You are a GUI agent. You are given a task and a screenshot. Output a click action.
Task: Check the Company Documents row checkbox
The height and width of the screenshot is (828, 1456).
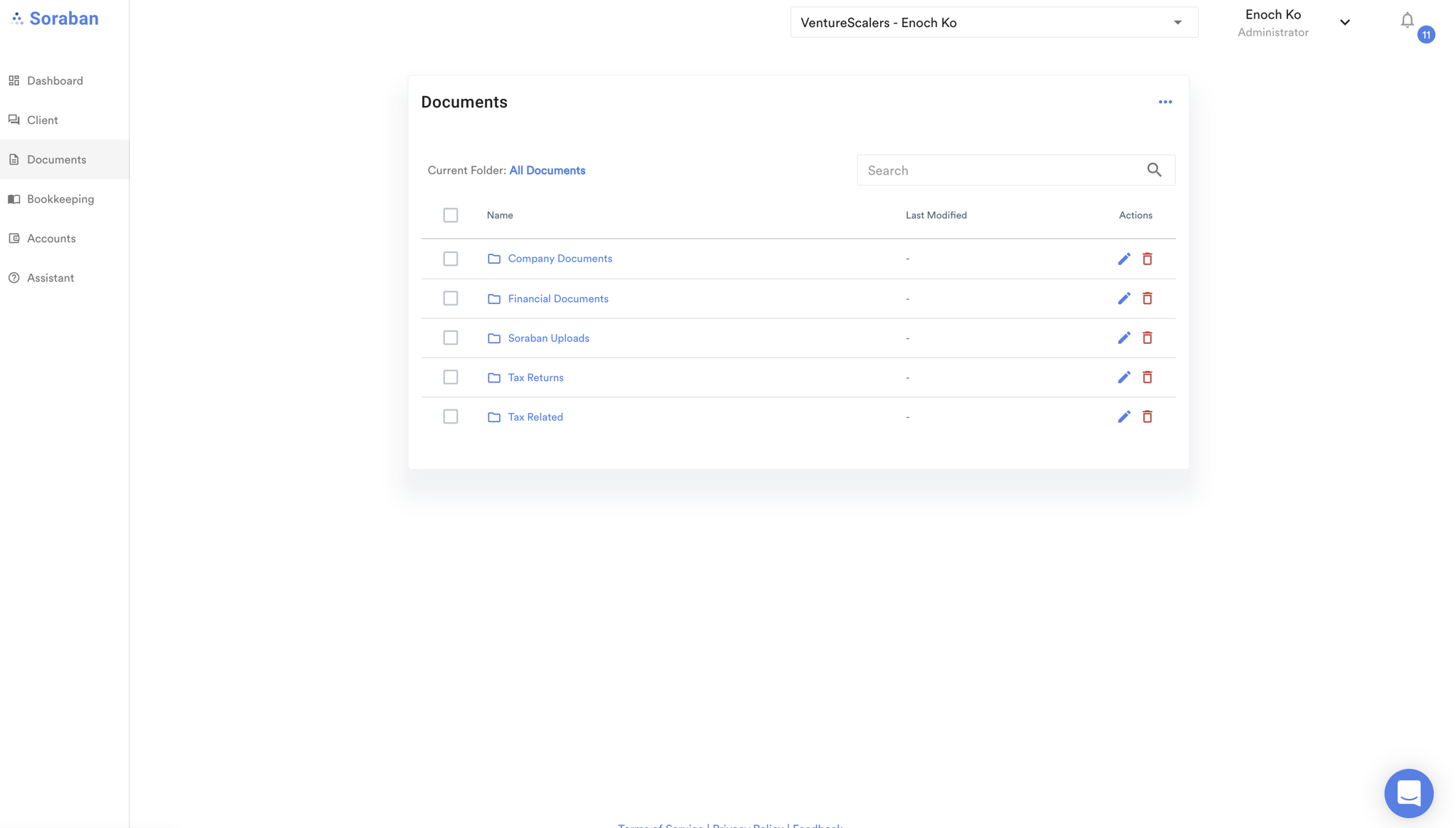(451, 259)
